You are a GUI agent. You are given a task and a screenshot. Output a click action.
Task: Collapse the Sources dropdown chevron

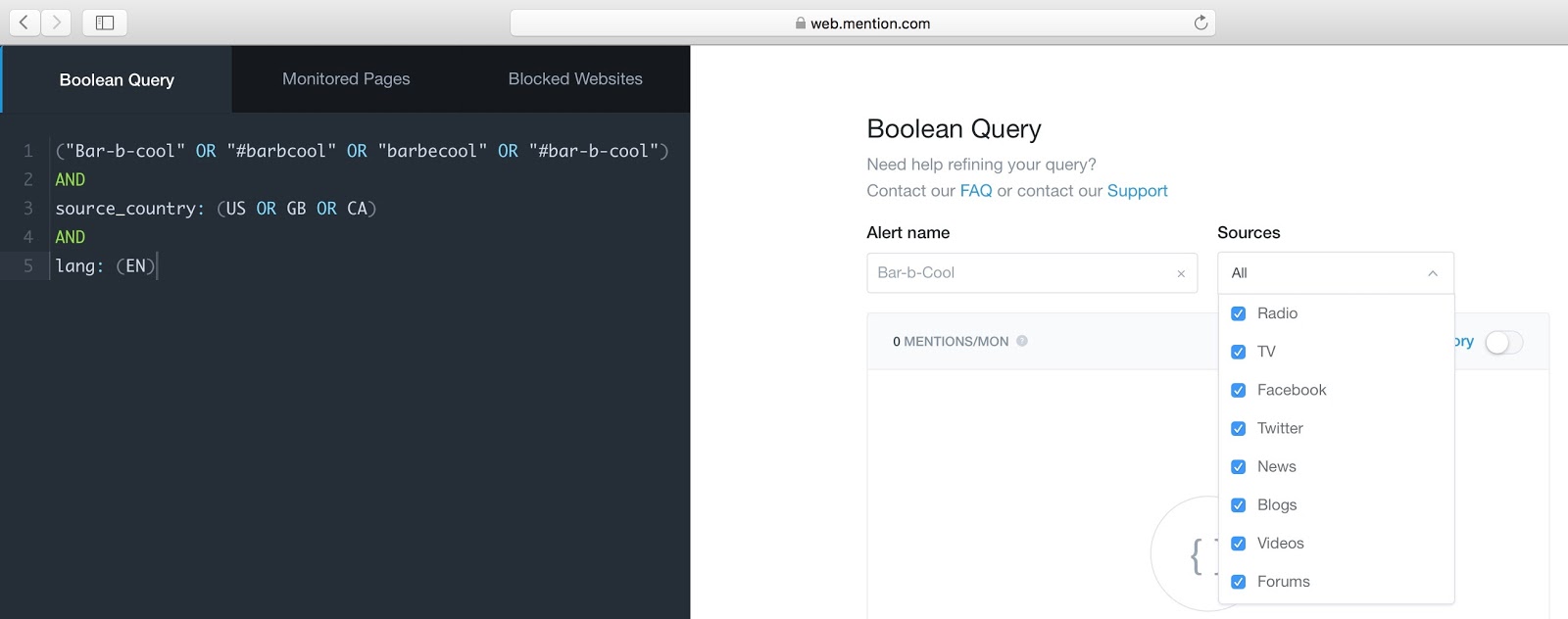click(x=1433, y=273)
